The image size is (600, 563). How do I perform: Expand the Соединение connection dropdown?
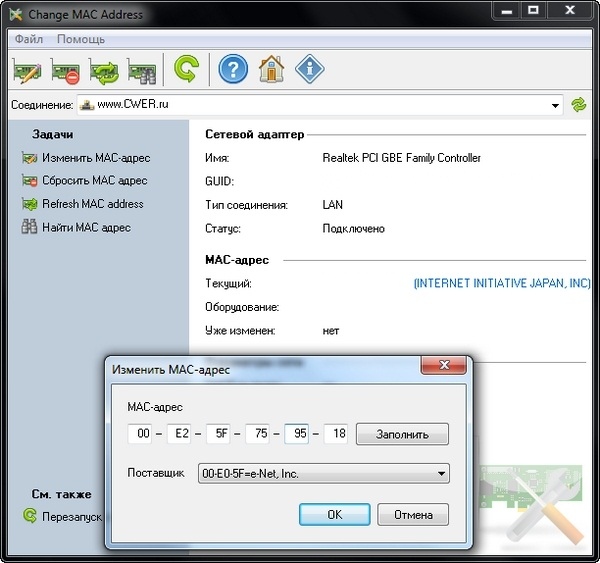coord(555,105)
